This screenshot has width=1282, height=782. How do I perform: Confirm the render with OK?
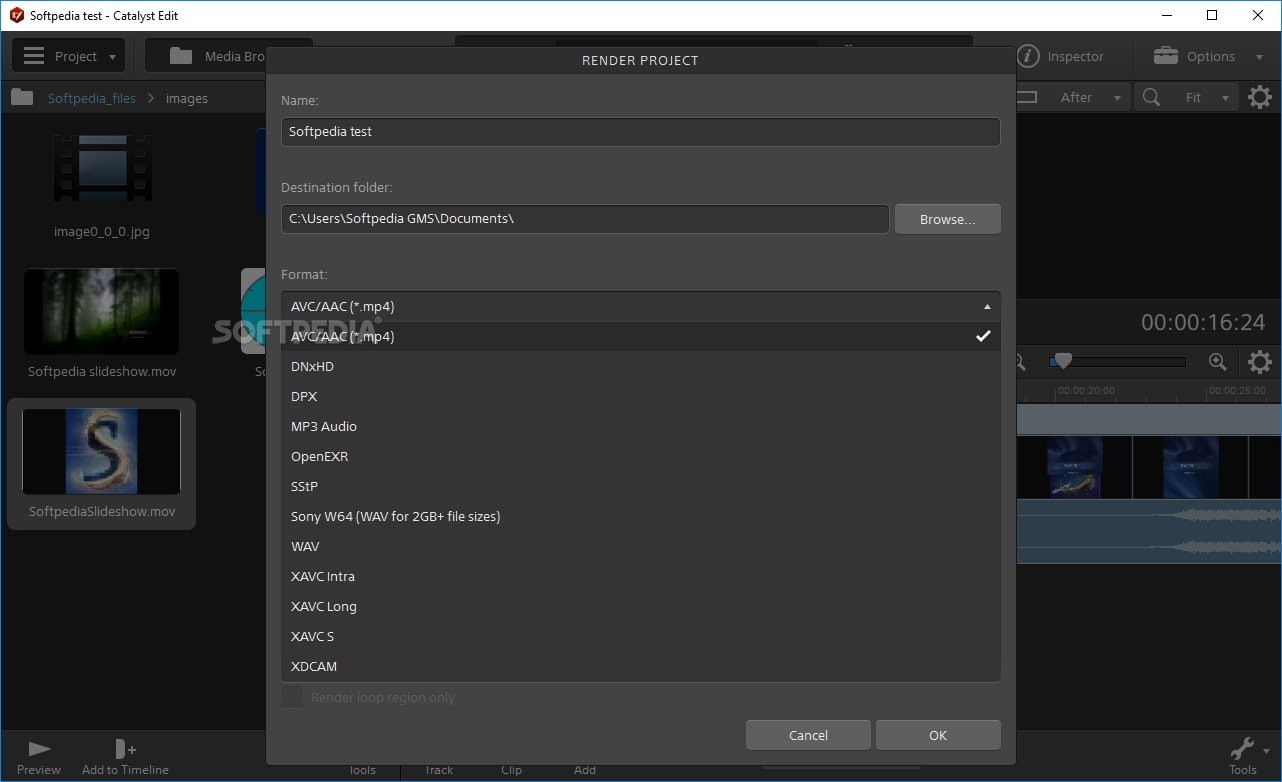938,735
